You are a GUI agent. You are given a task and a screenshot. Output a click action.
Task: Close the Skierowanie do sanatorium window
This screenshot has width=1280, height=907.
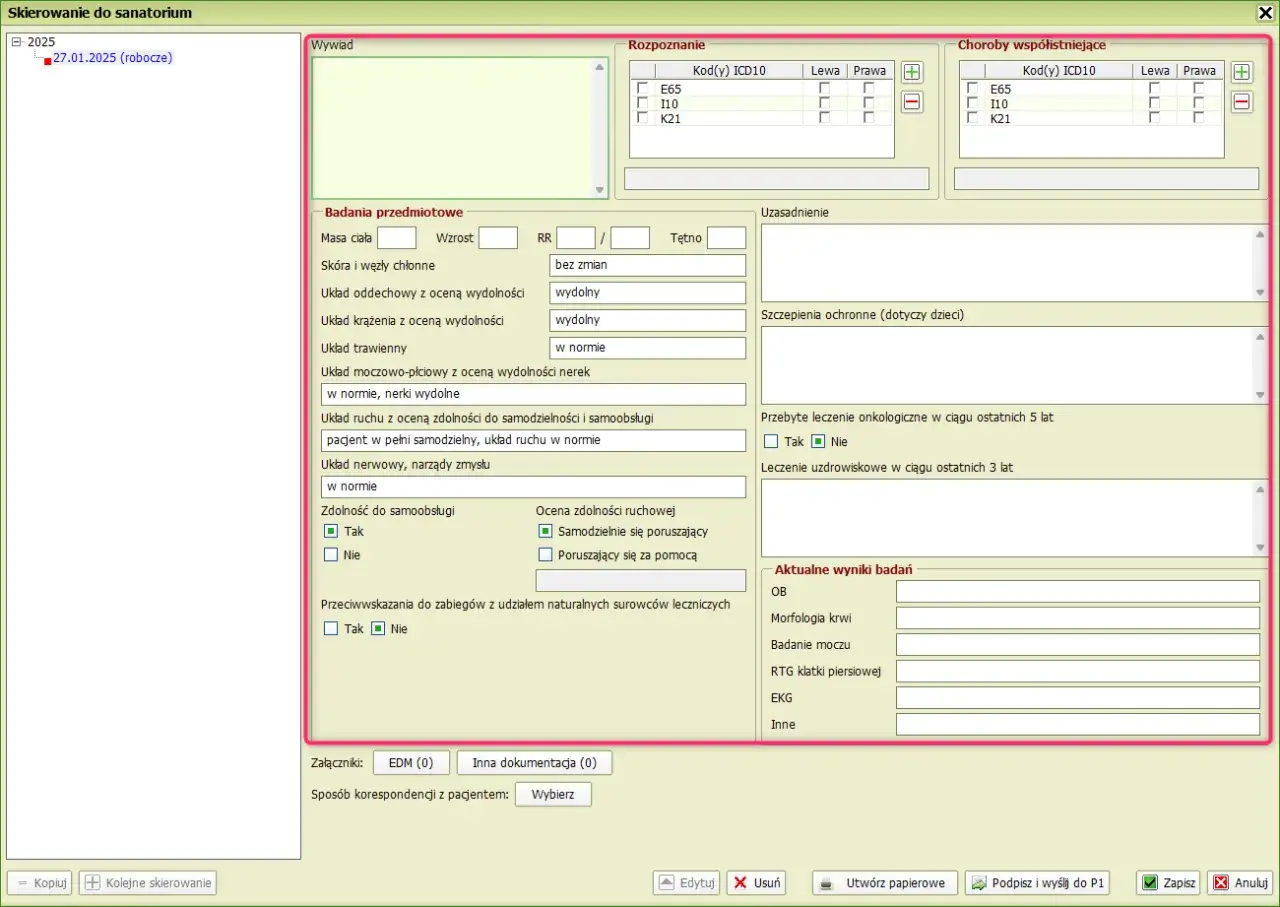click(1264, 12)
